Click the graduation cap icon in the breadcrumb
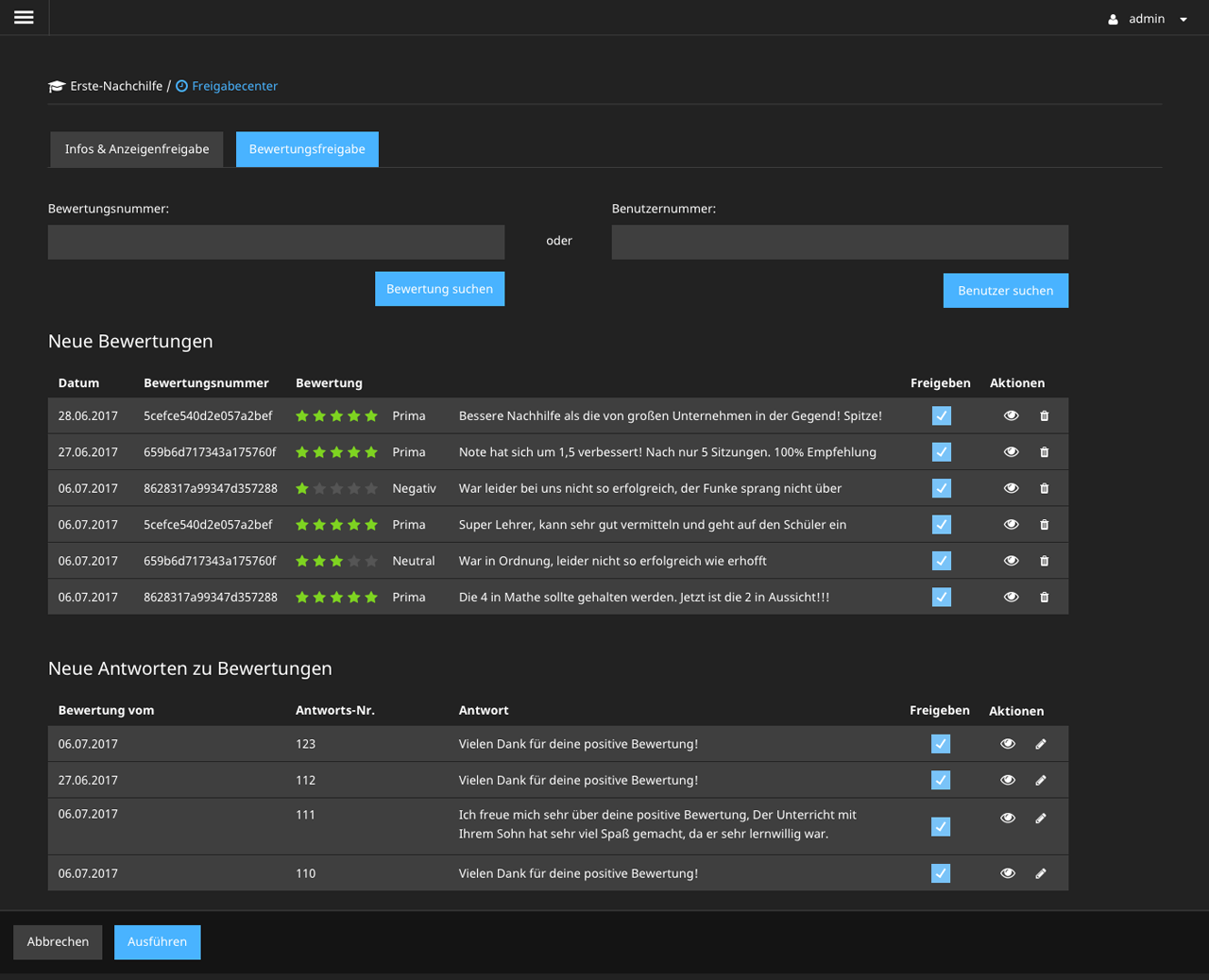Screen dimensions: 1209x980 pyautogui.click(x=56, y=85)
